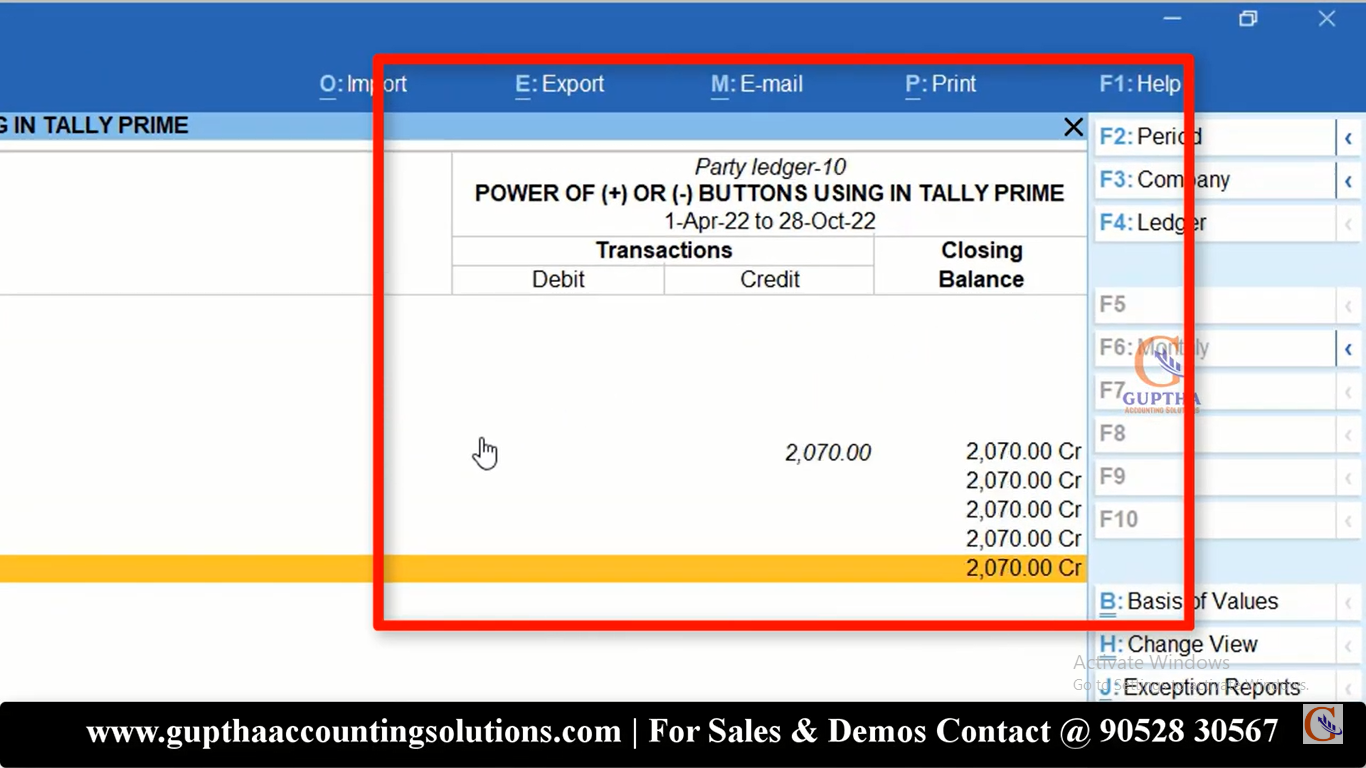
Task: Restore down the Tally window
Action: (x=1248, y=18)
